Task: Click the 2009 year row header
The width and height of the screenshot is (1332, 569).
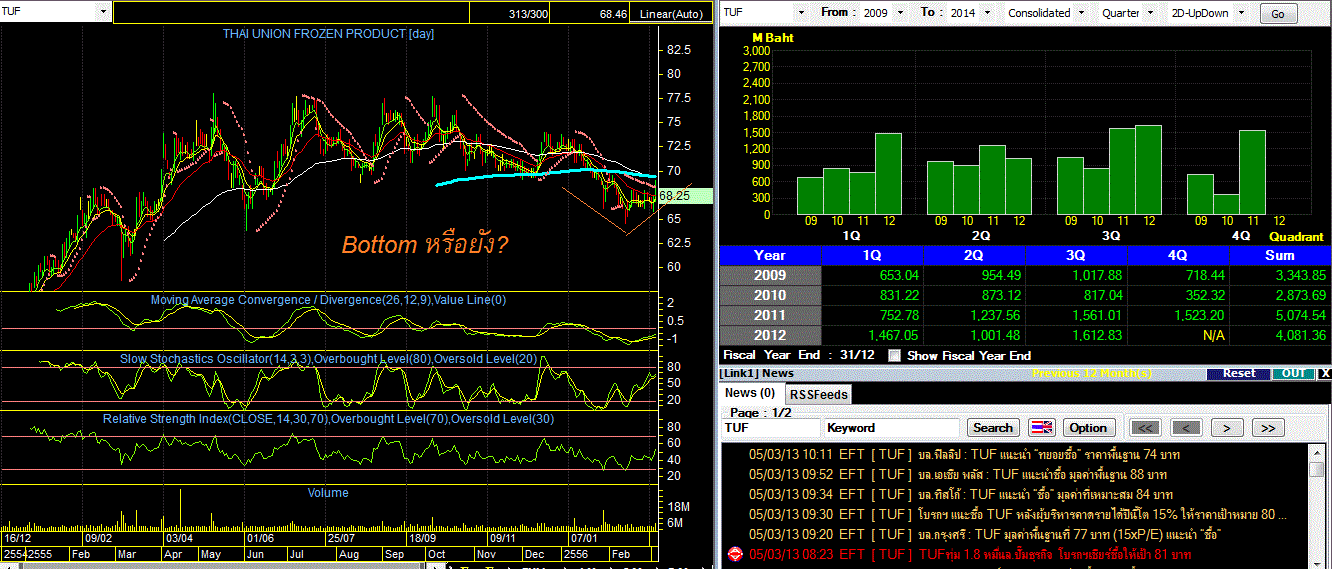Action: pos(770,275)
